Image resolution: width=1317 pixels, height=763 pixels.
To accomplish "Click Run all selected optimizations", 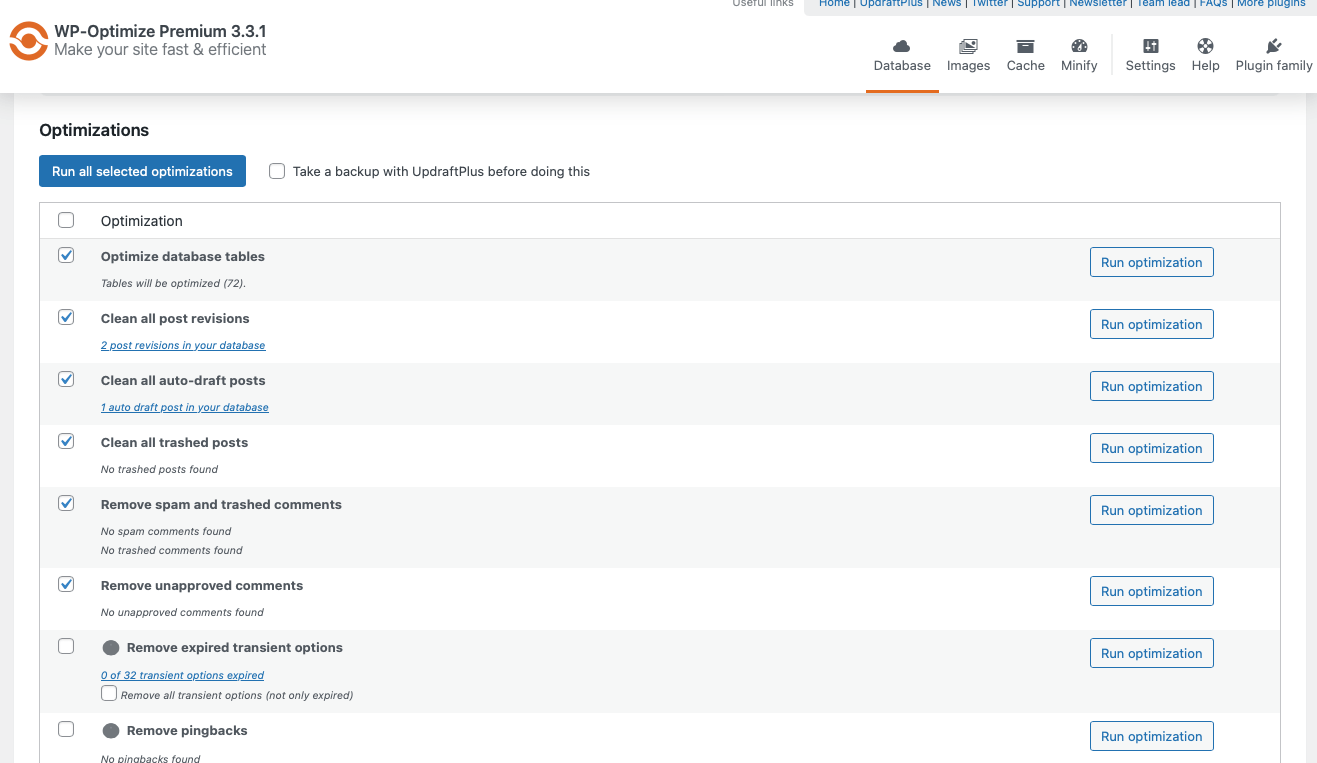I will point(142,171).
